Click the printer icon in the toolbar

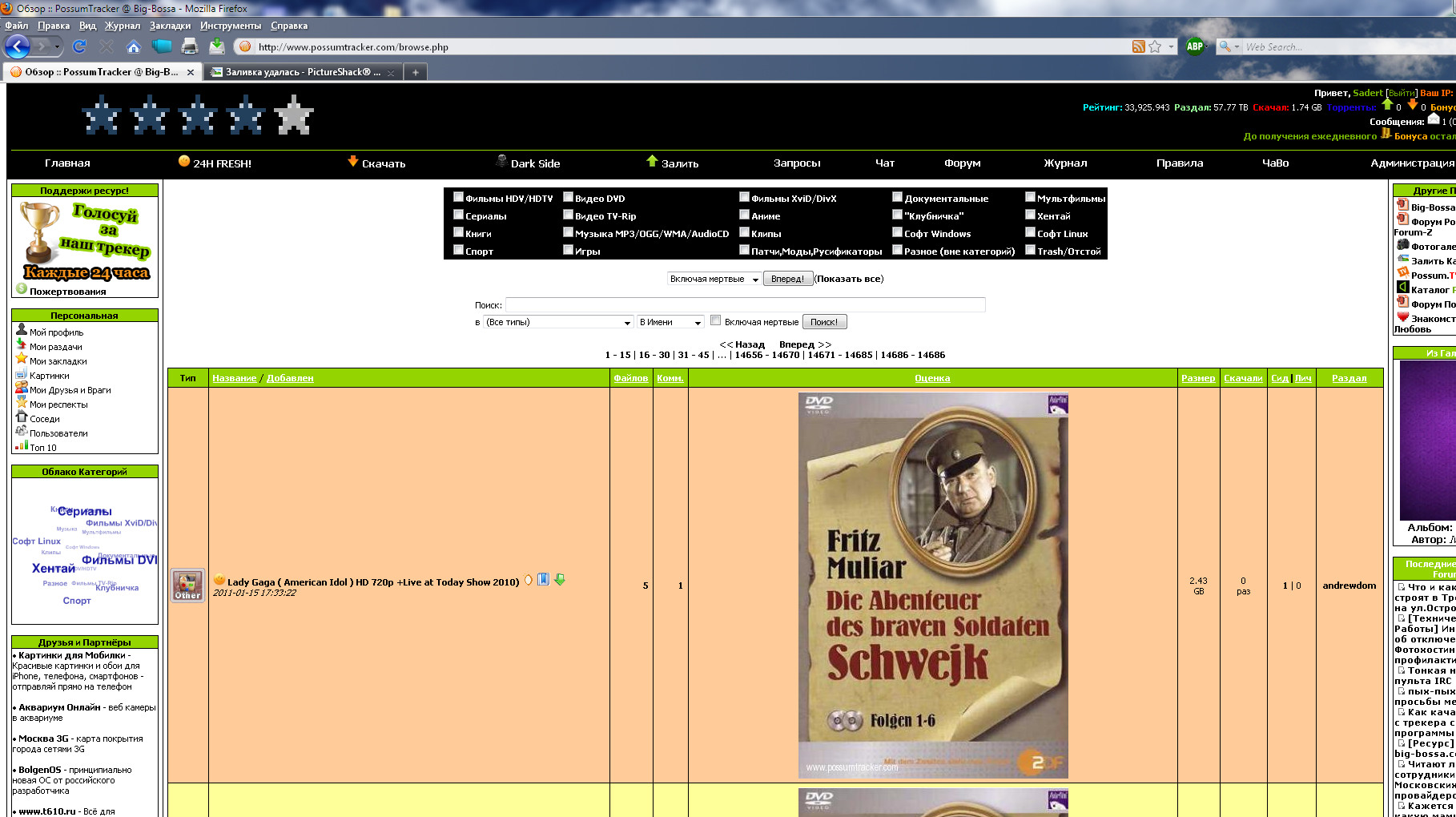189,46
